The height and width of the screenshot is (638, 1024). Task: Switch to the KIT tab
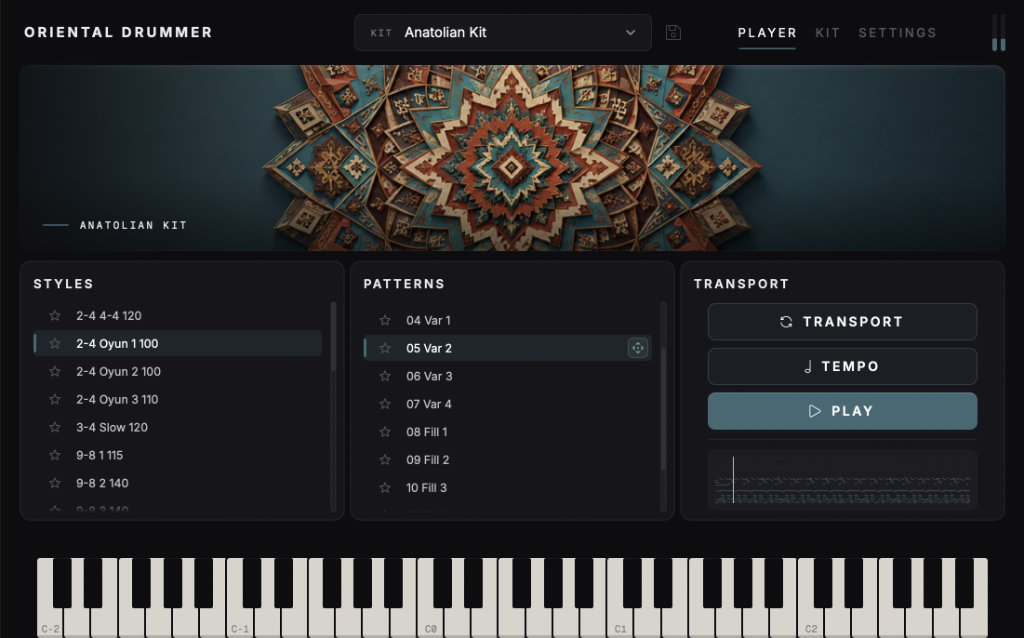[x=827, y=33]
